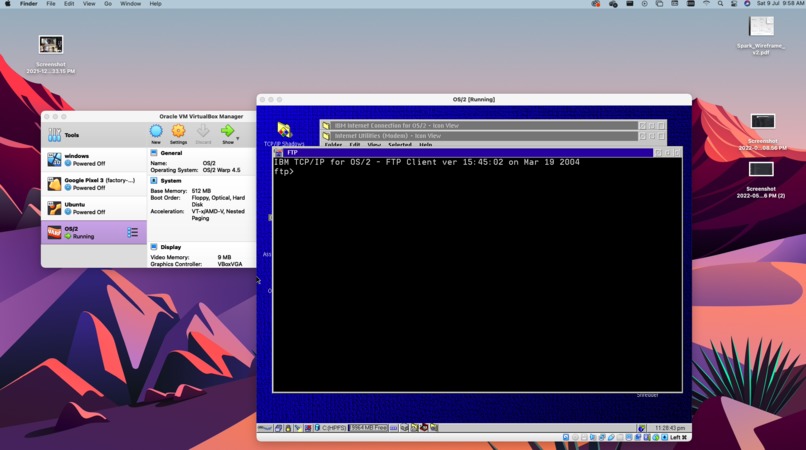Open Internet Utilities folder system menu icon
Viewport: 806px width, 450px height.
click(326, 136)
